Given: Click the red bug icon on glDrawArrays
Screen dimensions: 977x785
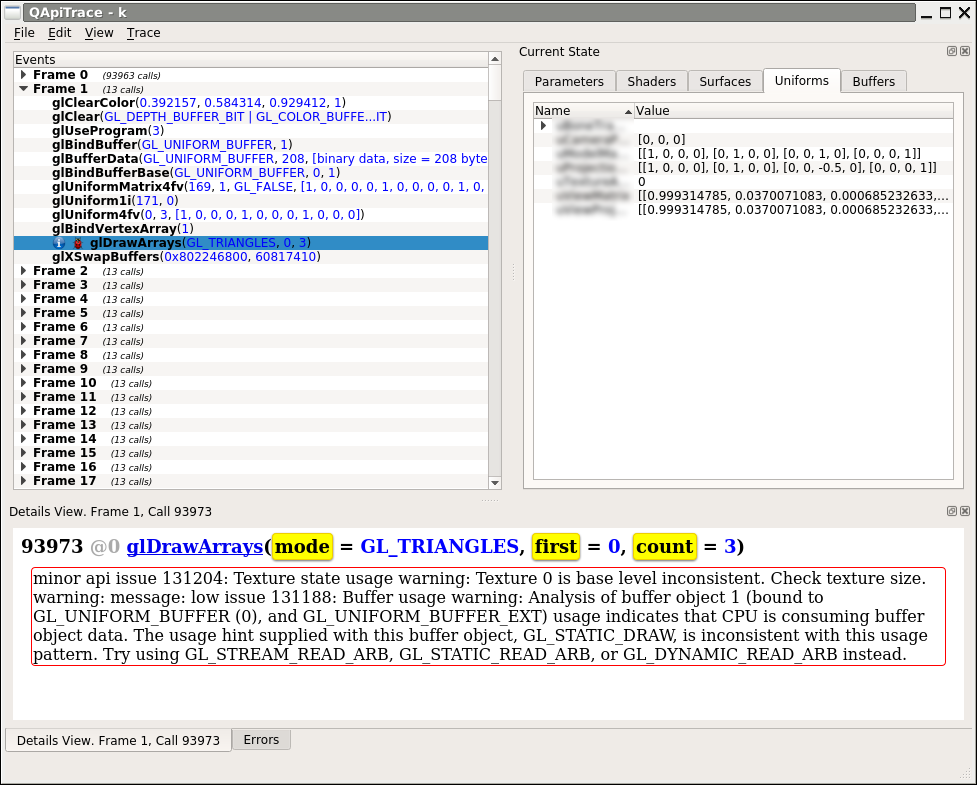Looking at the screenshot, I should point(78,243).
